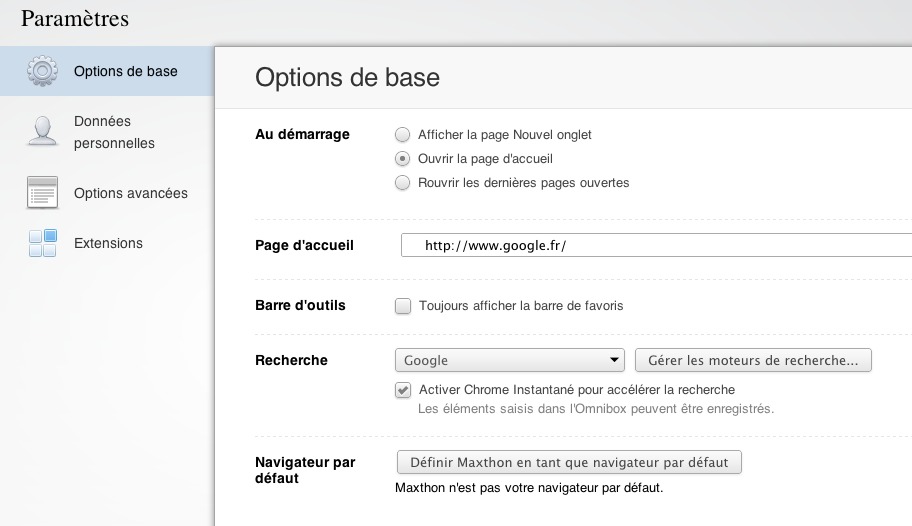Screen dimensions: 912x526
Task: Select 'Afficher la page Nouvel onglet' radio
Action: [x=402, y=135]
